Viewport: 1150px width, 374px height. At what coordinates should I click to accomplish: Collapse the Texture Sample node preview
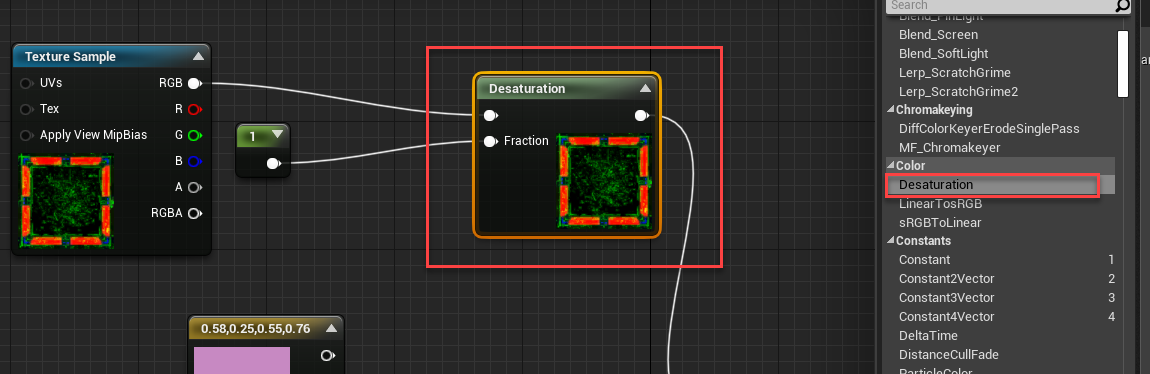198,56
